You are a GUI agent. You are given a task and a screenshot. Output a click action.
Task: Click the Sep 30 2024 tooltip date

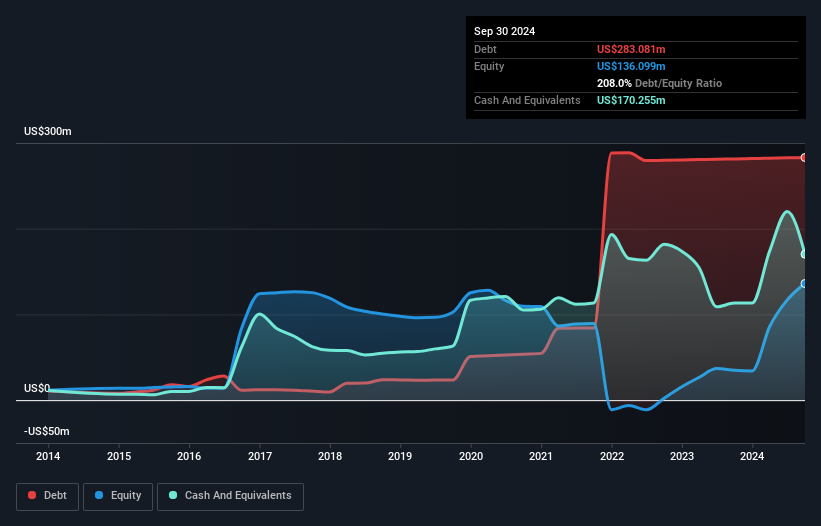pos(504,31)
